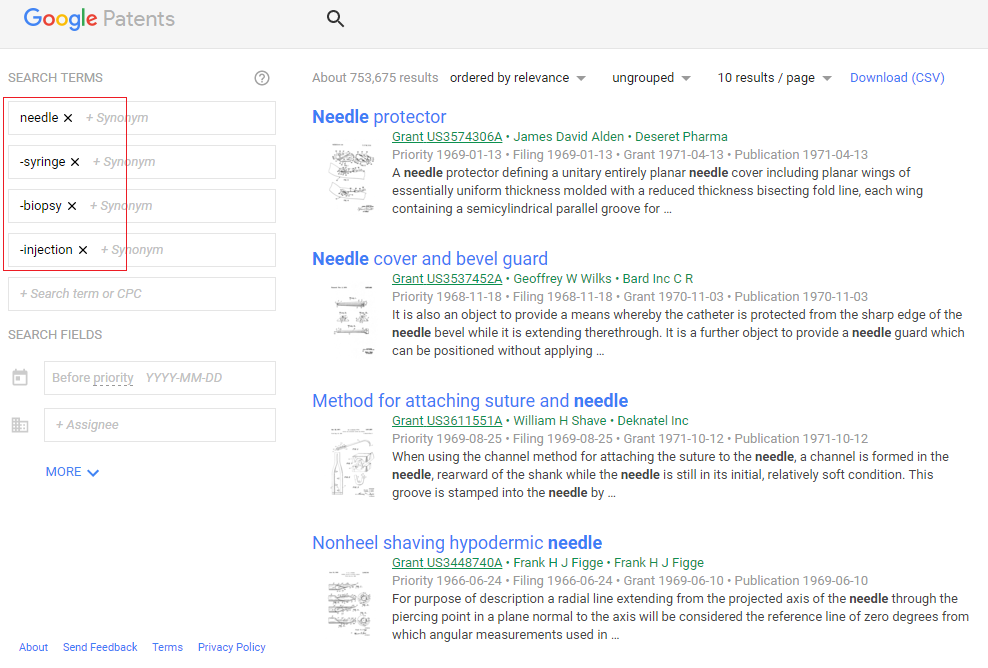The image size is (988, 668).
Task: Click the Before priority date field
Action: click(x=160, y=377)
